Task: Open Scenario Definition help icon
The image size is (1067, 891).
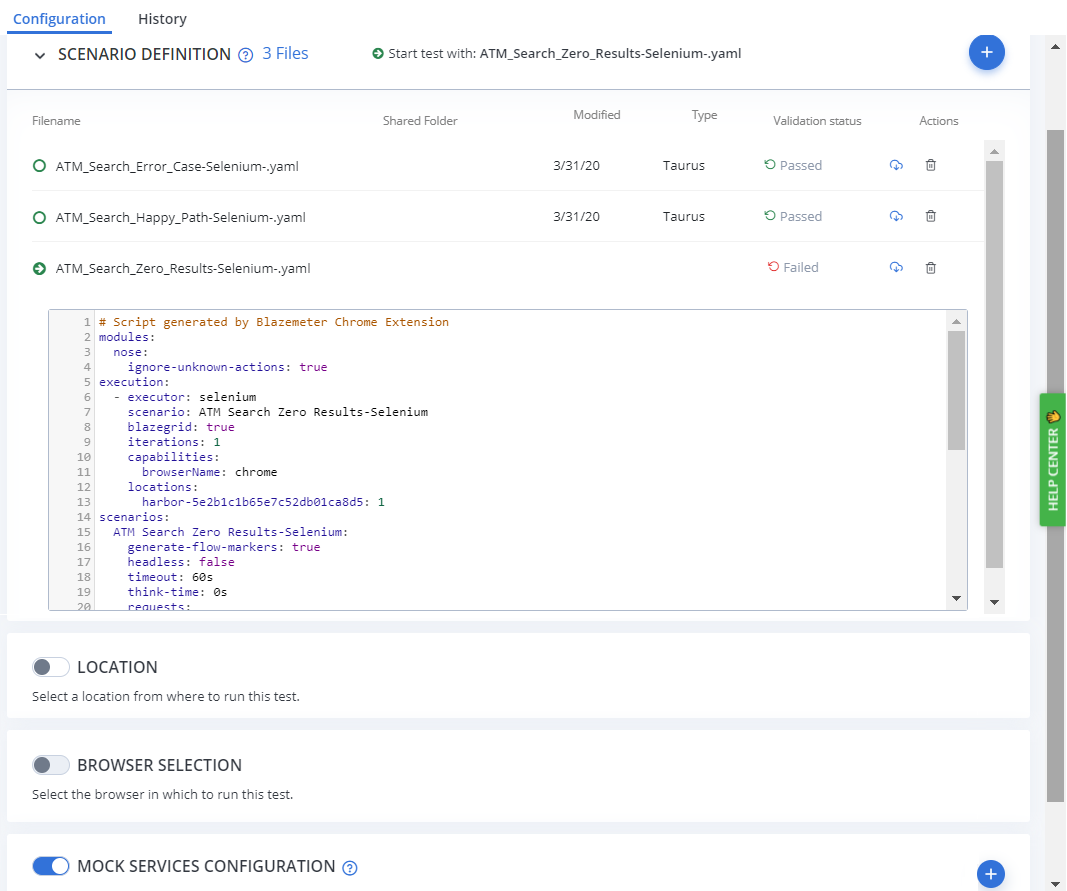Action: (246, 55)
